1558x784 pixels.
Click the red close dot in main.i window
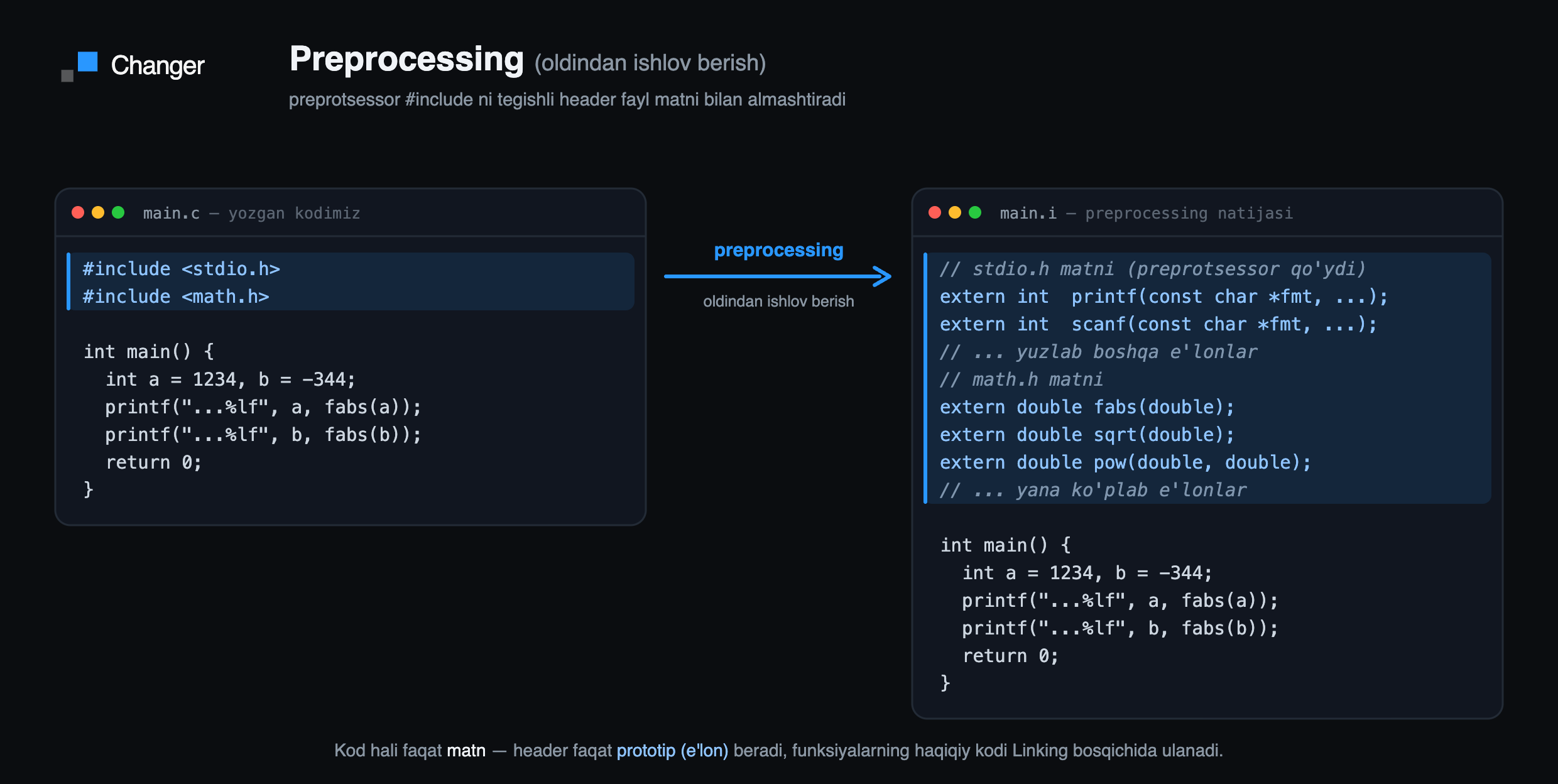coord(935,212)
